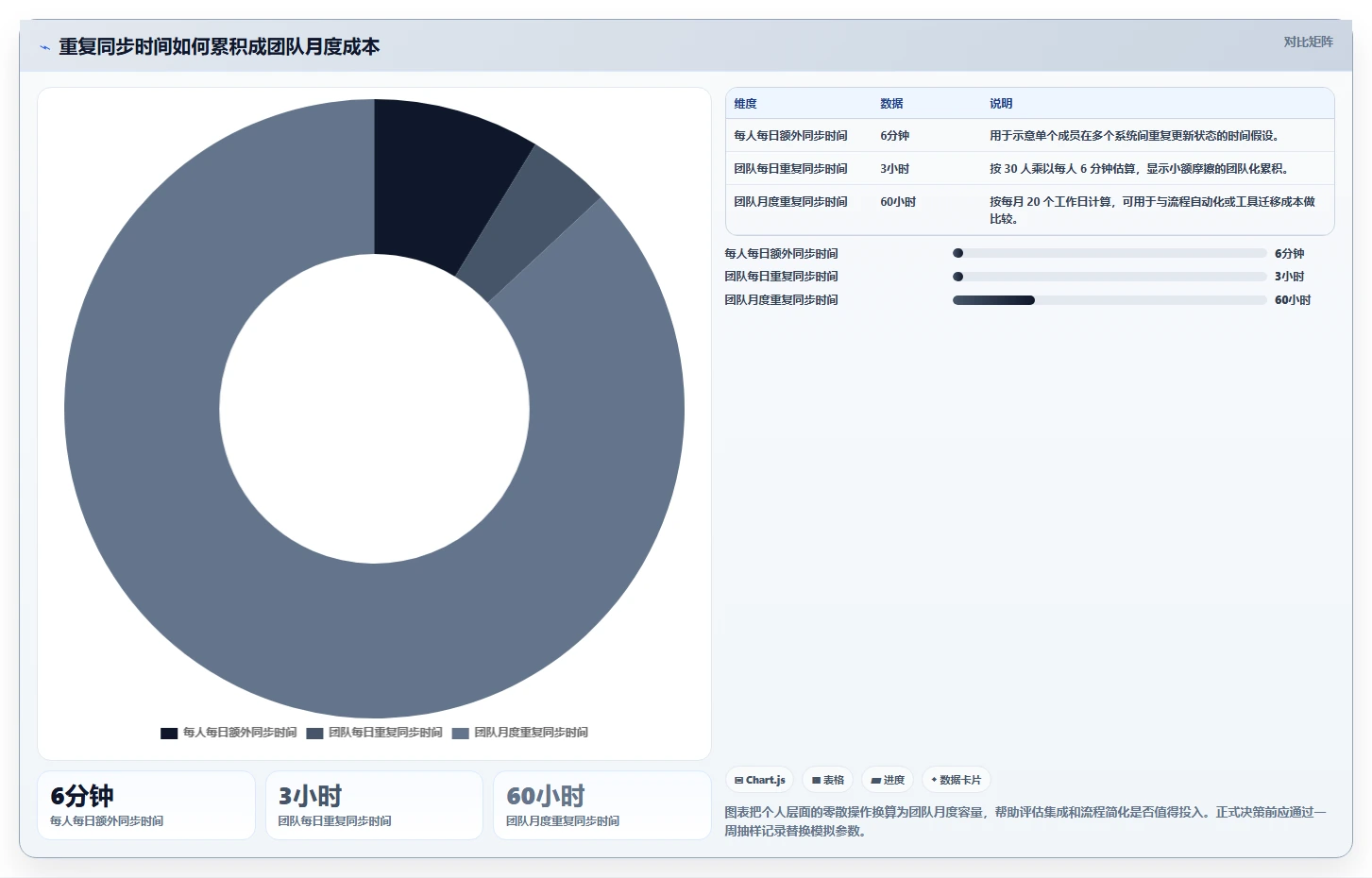Select table cell 团队每日重复同步时间

click(x=790, y=169)
